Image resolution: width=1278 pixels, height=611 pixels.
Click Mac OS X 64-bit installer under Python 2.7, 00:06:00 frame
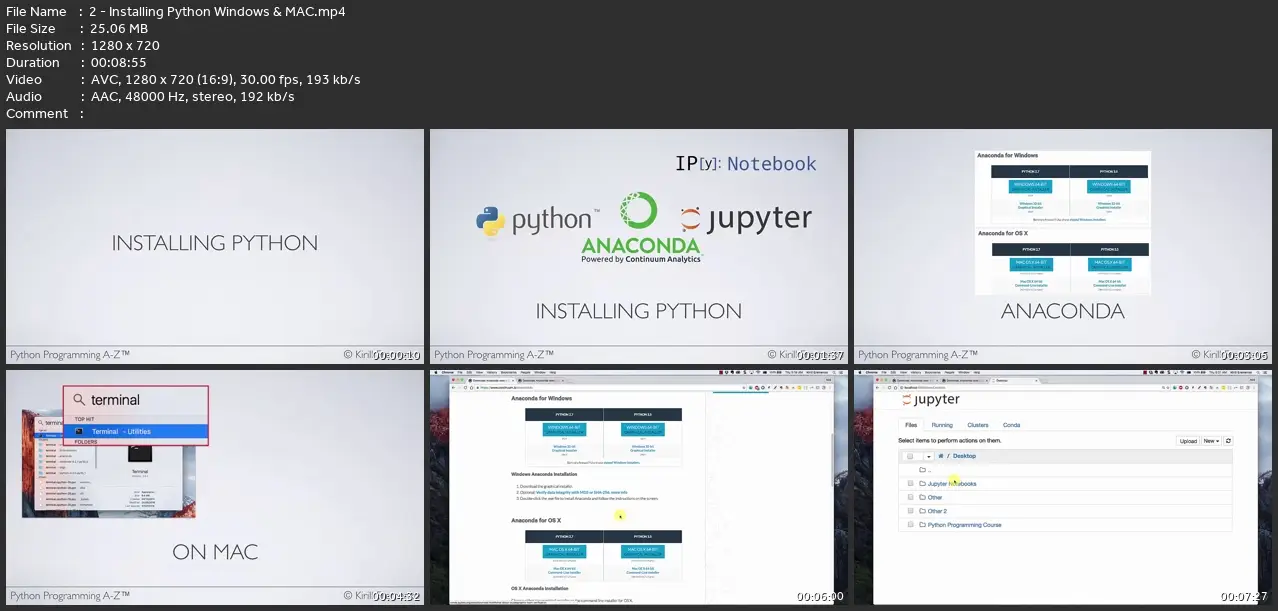[566, 551]
